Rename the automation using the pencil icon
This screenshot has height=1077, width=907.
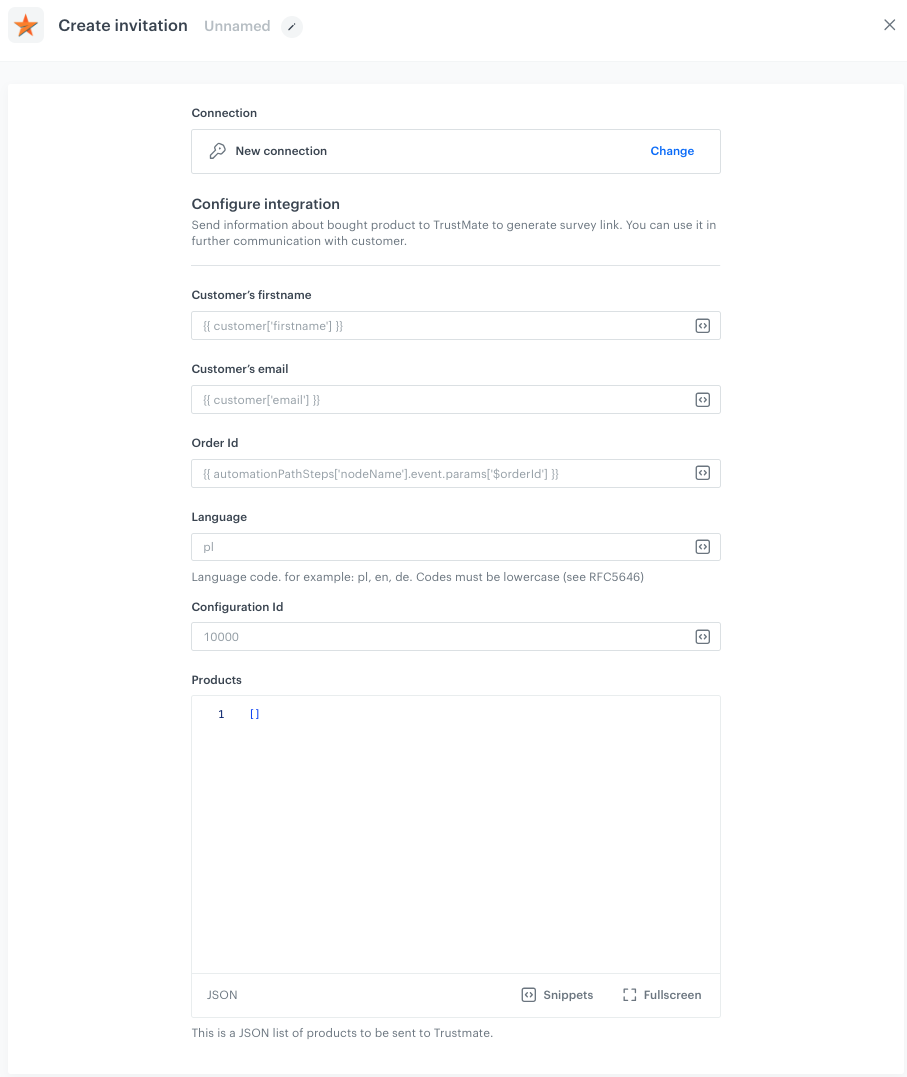pos(291,27)
